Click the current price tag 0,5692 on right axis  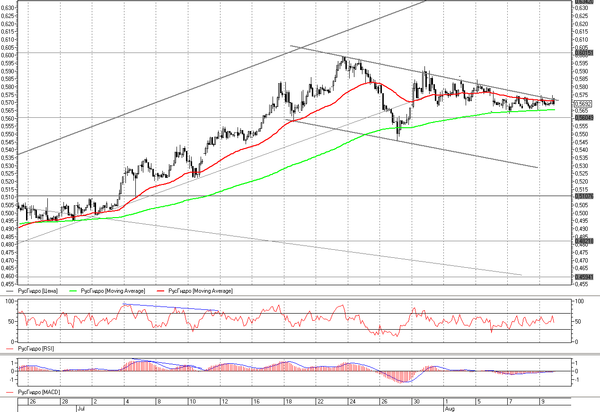[583, 104]
